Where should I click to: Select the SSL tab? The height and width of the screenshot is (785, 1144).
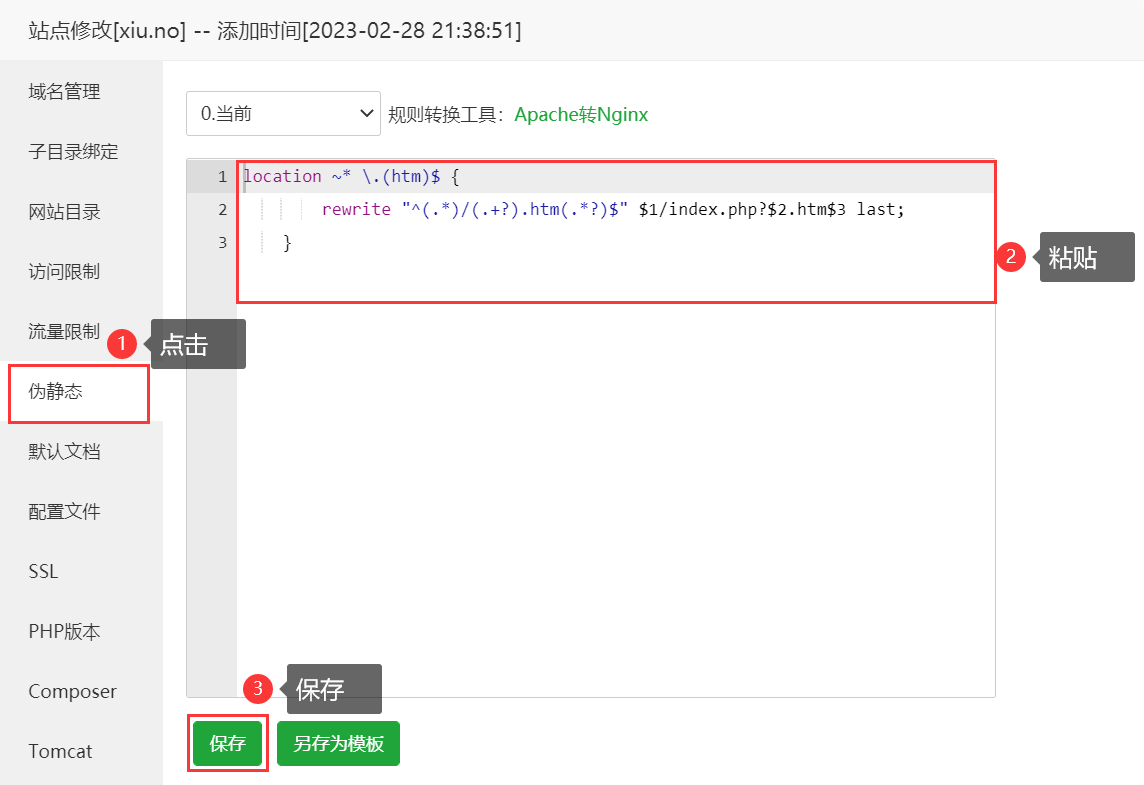[x=44, y=572]
